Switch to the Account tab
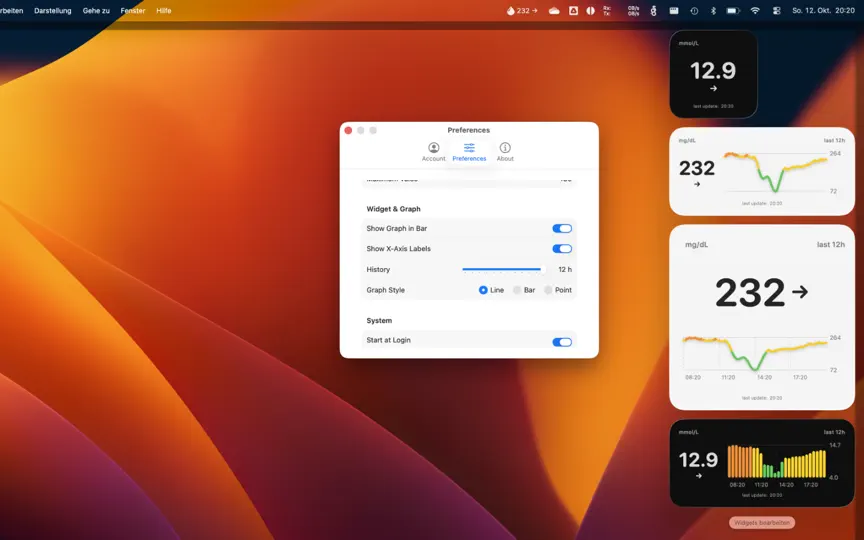The width and height of the screenshot is (864, 540). [x=434, y=152]
